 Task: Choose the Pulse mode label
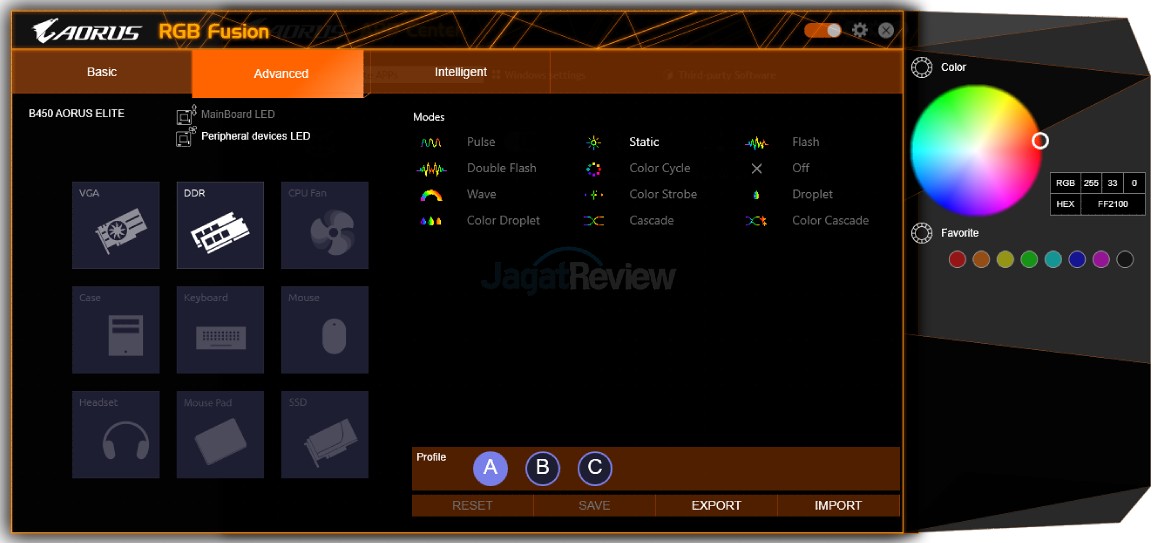tap(481, 142)
